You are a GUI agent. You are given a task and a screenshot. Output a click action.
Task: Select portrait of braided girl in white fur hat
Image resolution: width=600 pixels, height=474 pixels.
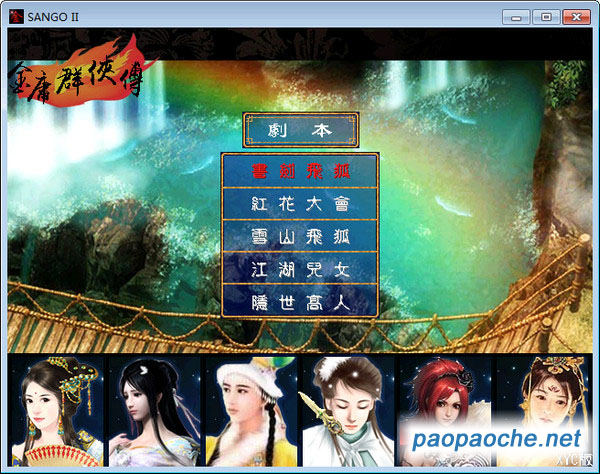click(x=251, y=411)
